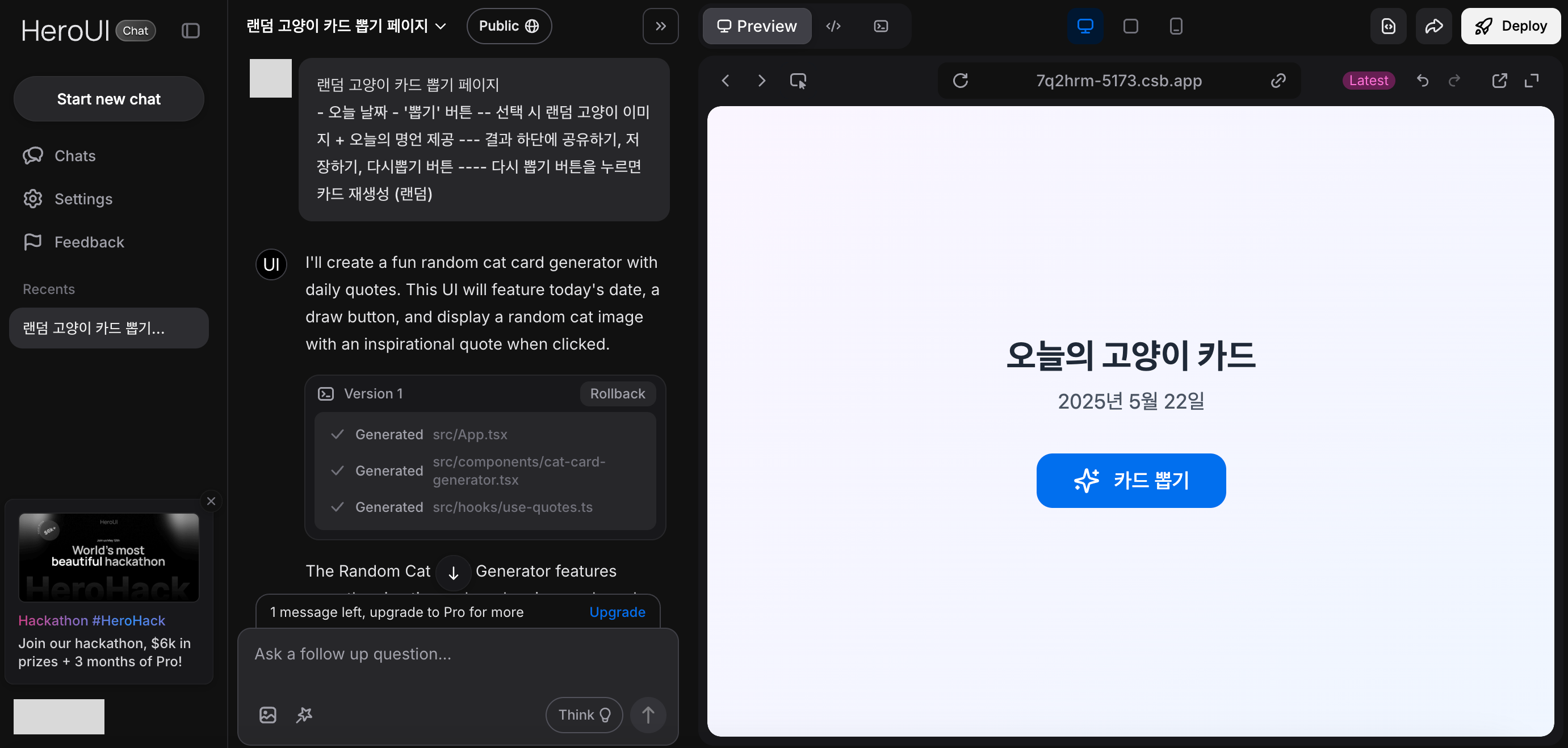Viewport: 1568px width, 748px height.
Task: Select the Preview tab
Action: tap(757, 26)
